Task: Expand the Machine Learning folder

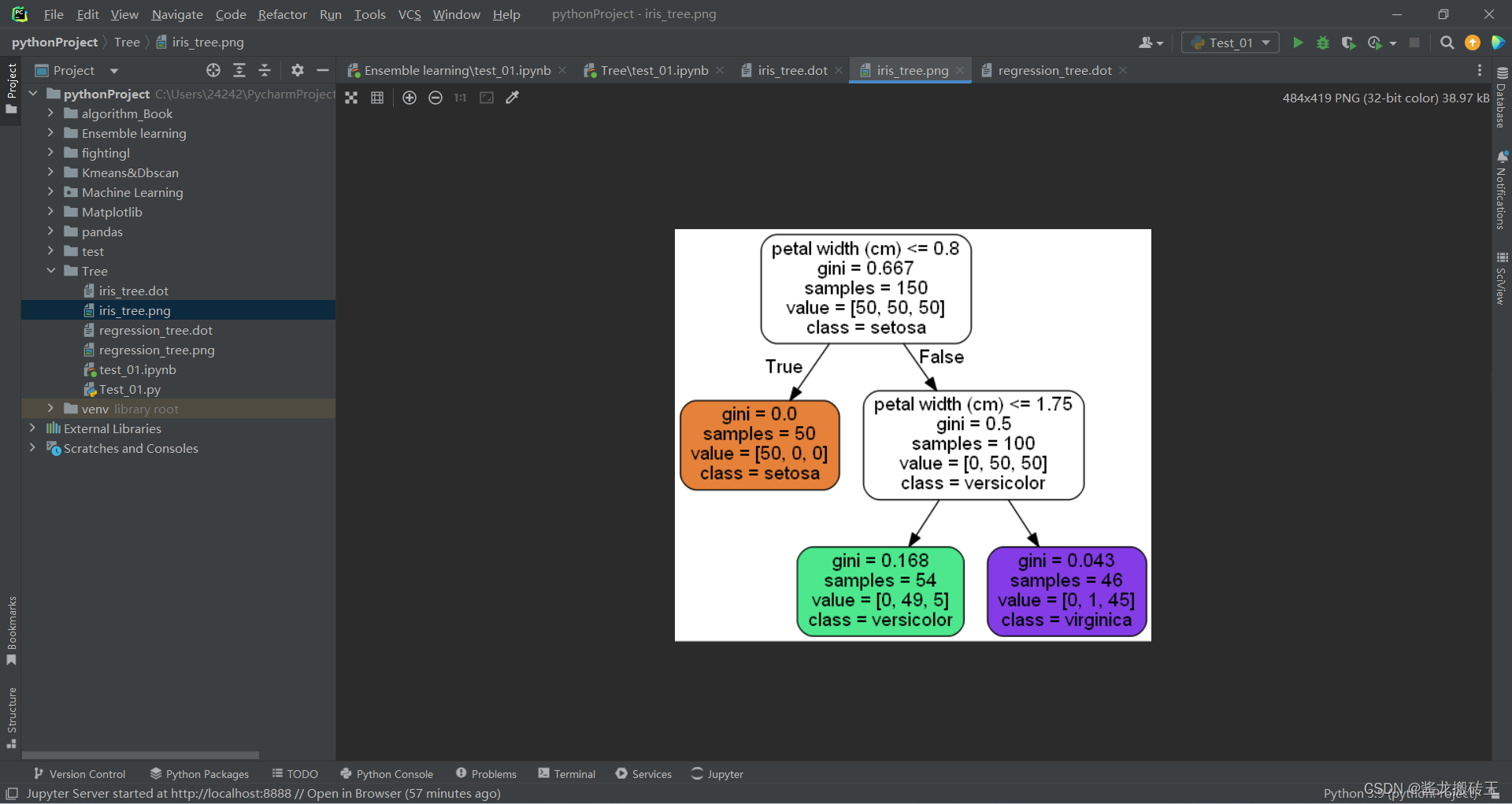Action: [x=50, y=192]
